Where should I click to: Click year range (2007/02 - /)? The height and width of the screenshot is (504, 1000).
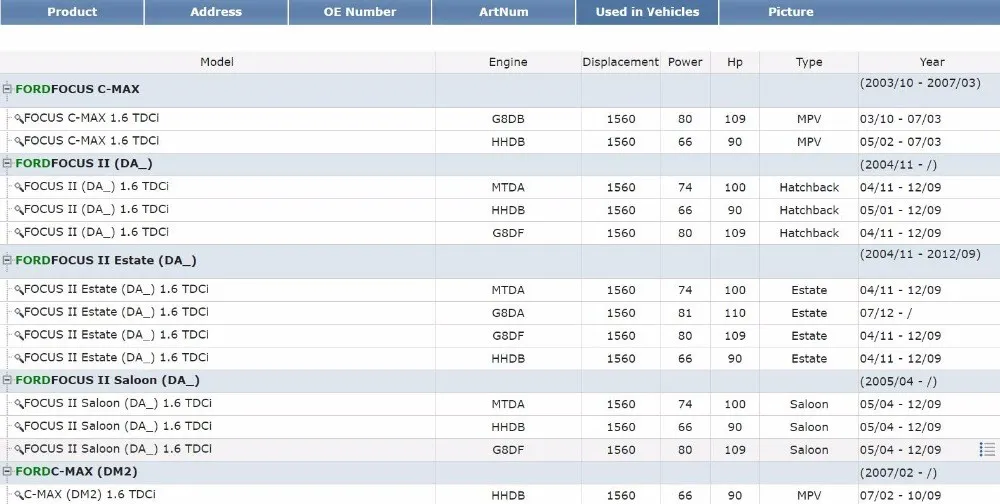[898, 473]
